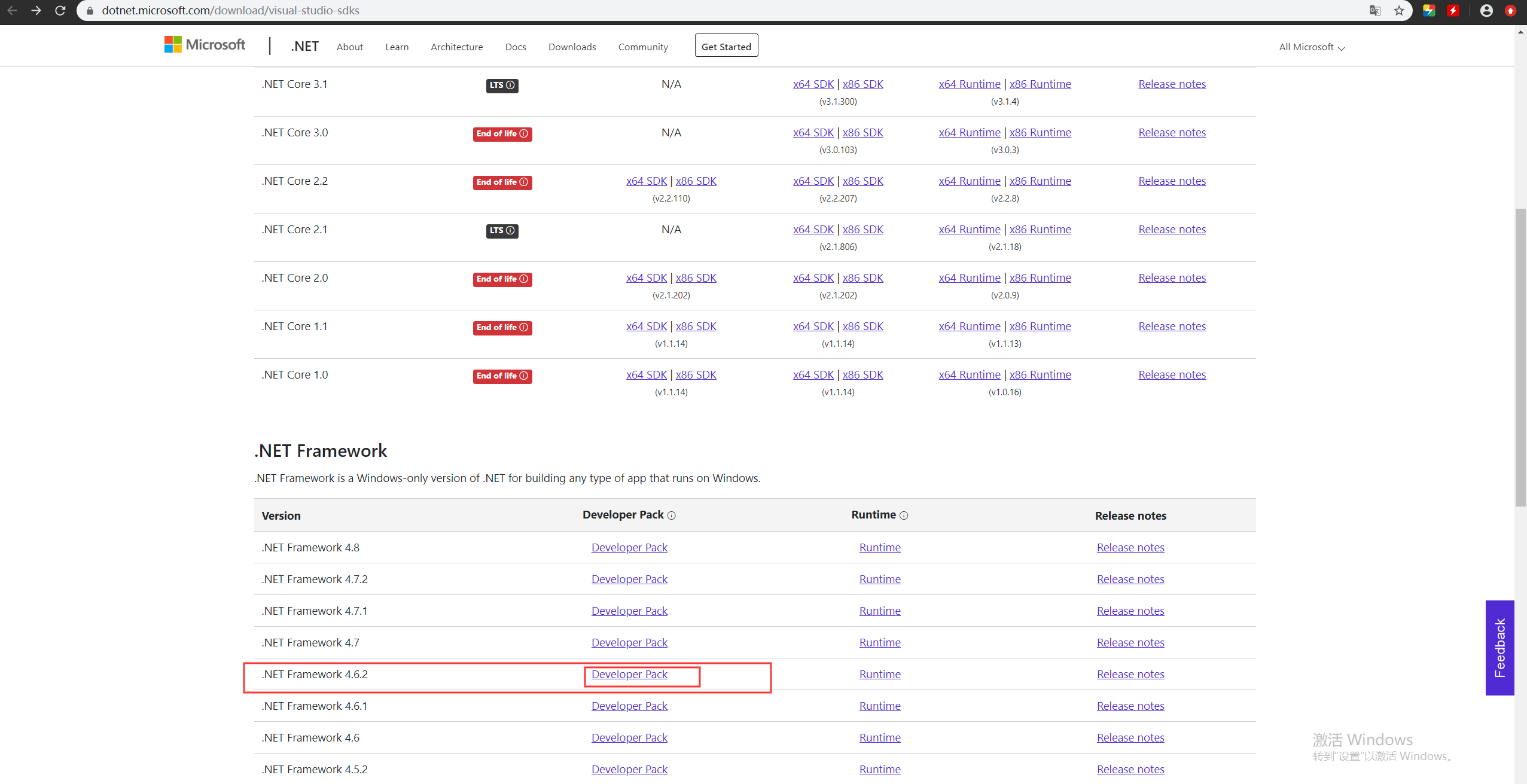Download x64 SDK v3.1.300 for .NET Core 3.1

(x=813, y=84)
